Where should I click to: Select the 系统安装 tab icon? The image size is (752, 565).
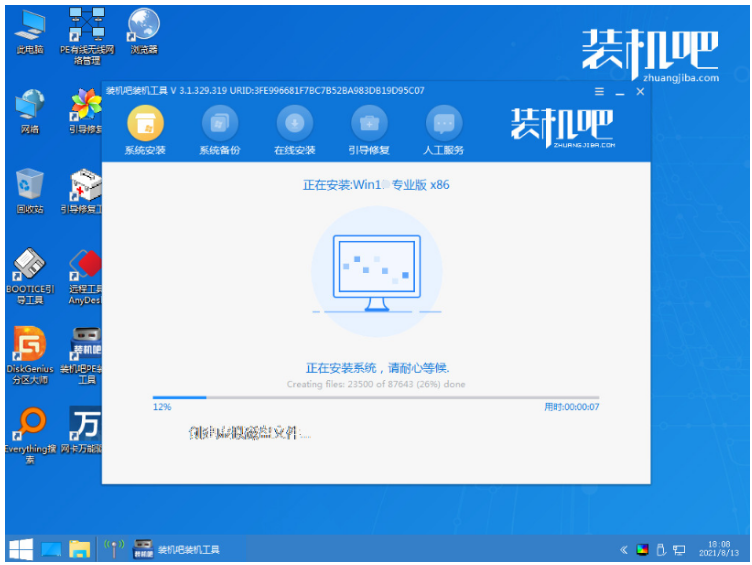(x=145, y=124)
